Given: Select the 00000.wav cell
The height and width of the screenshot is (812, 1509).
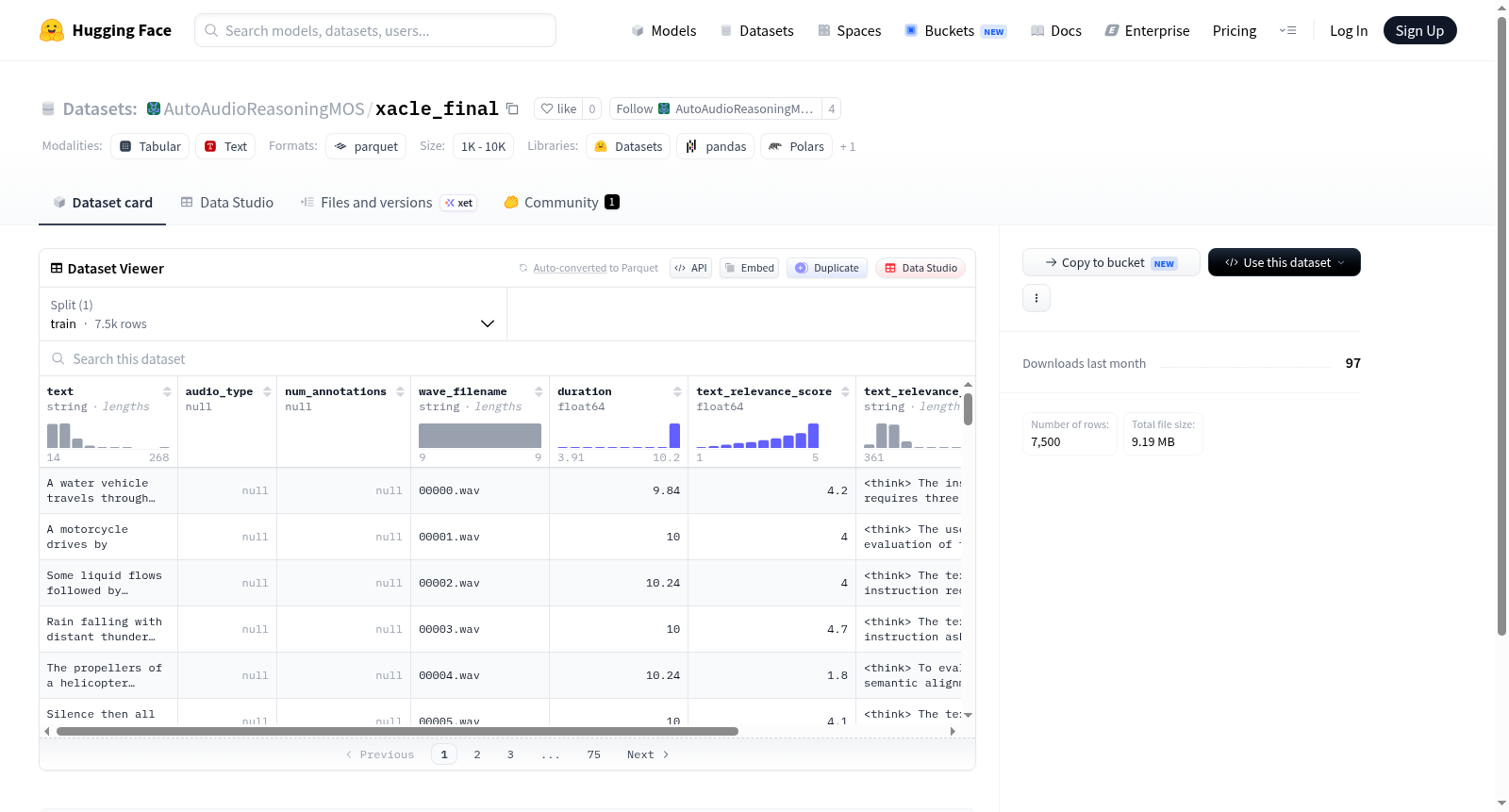Looking at the screenshot, I should [x=480, y=490].
